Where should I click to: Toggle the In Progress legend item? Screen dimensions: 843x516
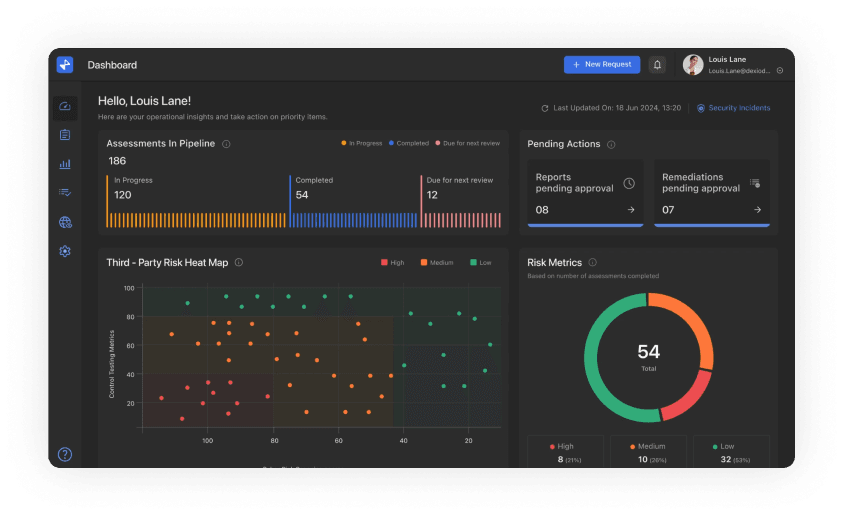coord(362,143)
